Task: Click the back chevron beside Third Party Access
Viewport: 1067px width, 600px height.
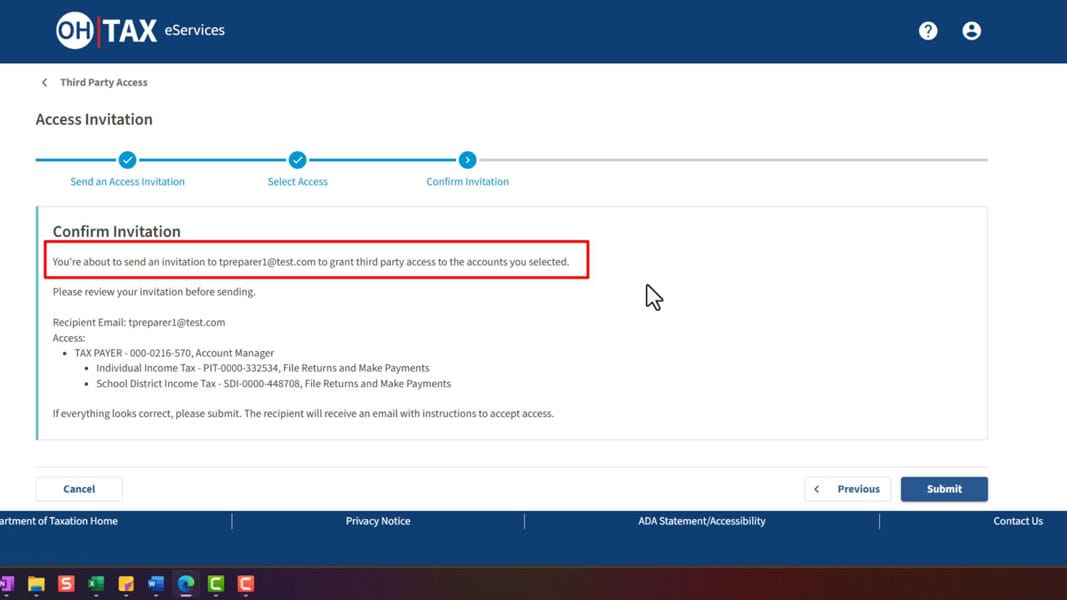Action: [44, 82]
